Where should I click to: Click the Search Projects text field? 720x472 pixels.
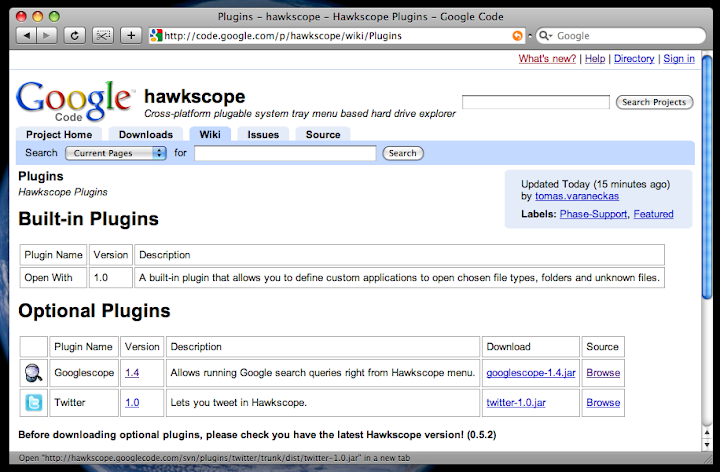pos(536,102)
